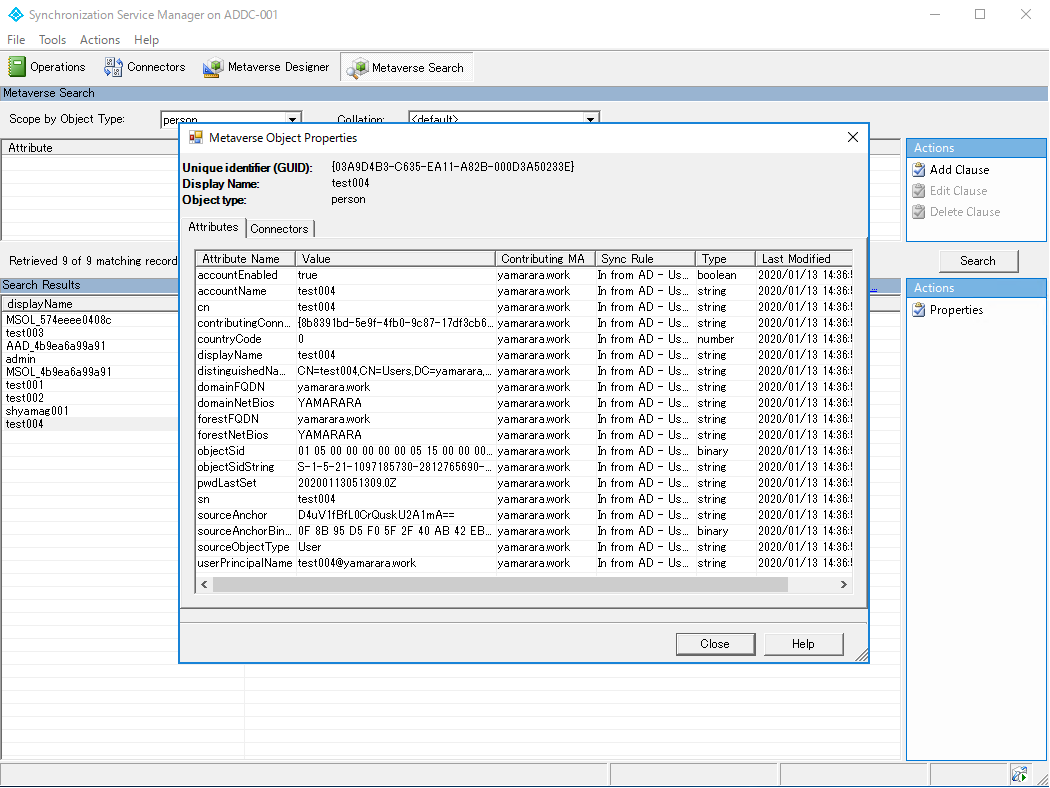Open the Connectors view
The height and width of the screenshot is (788, 1050).
tap(144, 66)
